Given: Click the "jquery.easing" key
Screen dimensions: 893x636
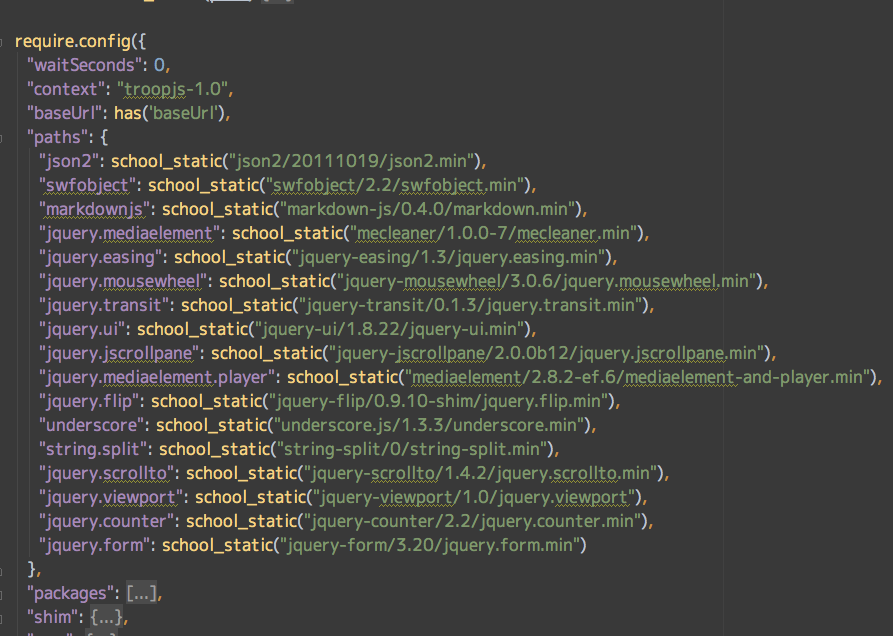Looking at the screenshot, I should pyautogui.click(x=100, y=257).
